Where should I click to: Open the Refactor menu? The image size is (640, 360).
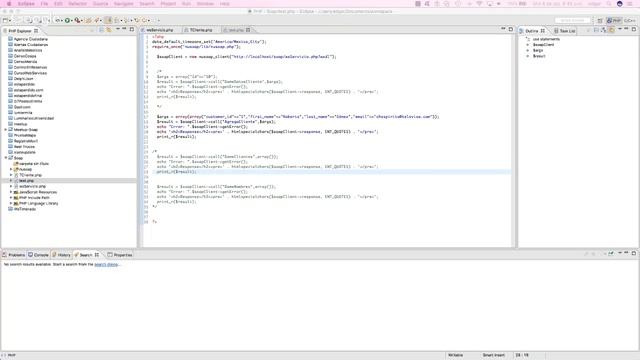click(78, 4)
